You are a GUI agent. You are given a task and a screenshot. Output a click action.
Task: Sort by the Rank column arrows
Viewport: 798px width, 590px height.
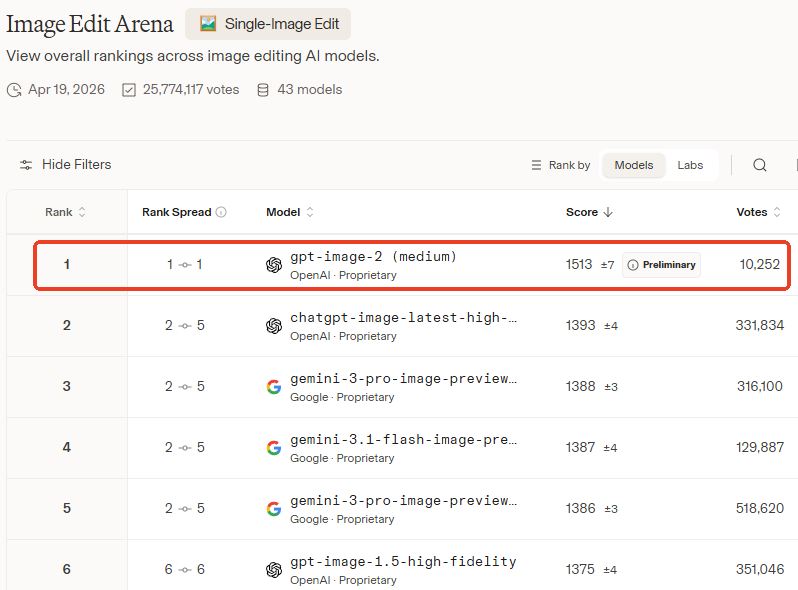(82, 212)
